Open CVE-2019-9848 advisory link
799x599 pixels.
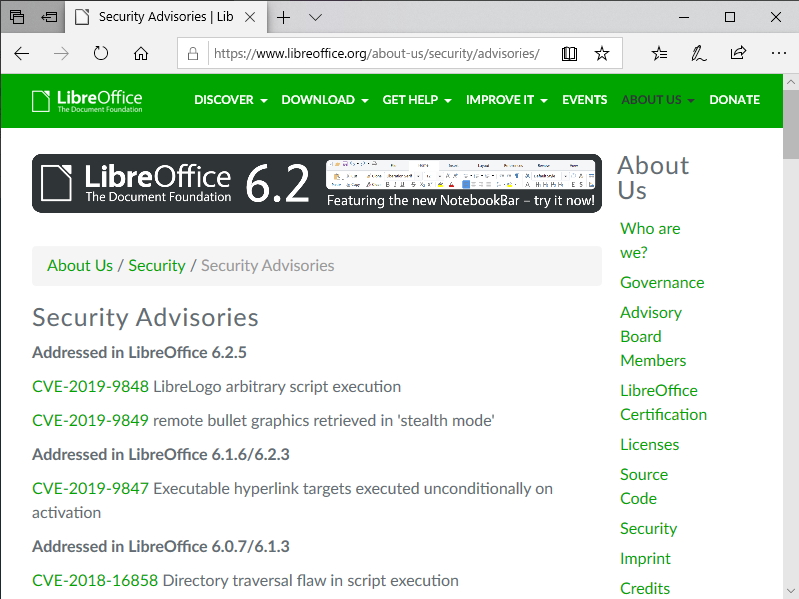point(90,387)
